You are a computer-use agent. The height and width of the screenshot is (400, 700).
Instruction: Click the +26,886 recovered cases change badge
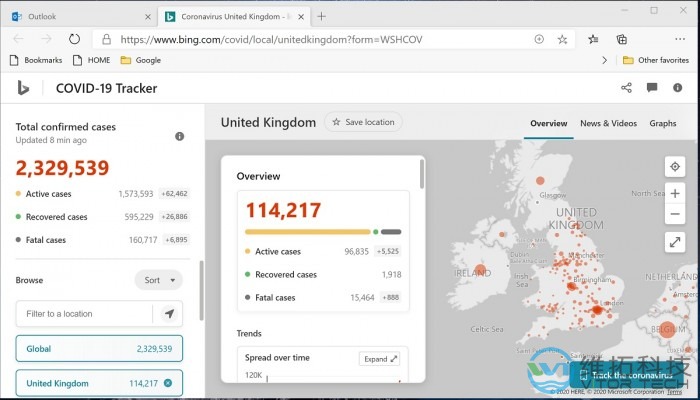(174, 217)
